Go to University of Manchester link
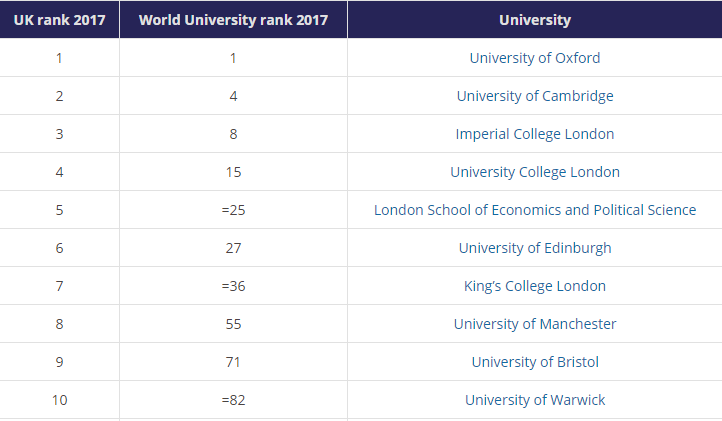Screen dimensions: 722x421 coord(535,324)
